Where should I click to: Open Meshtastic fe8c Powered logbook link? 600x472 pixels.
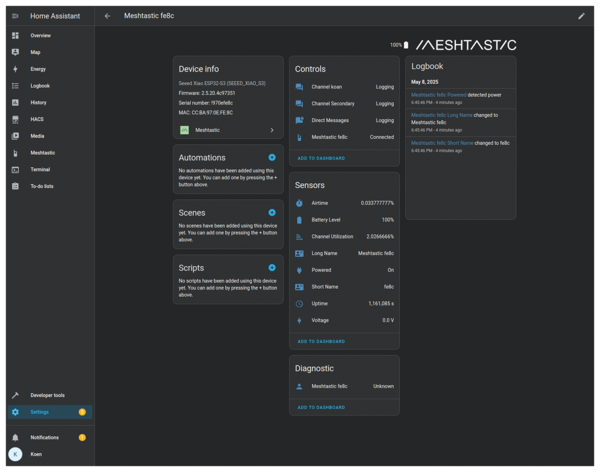[x=437, y=94]
